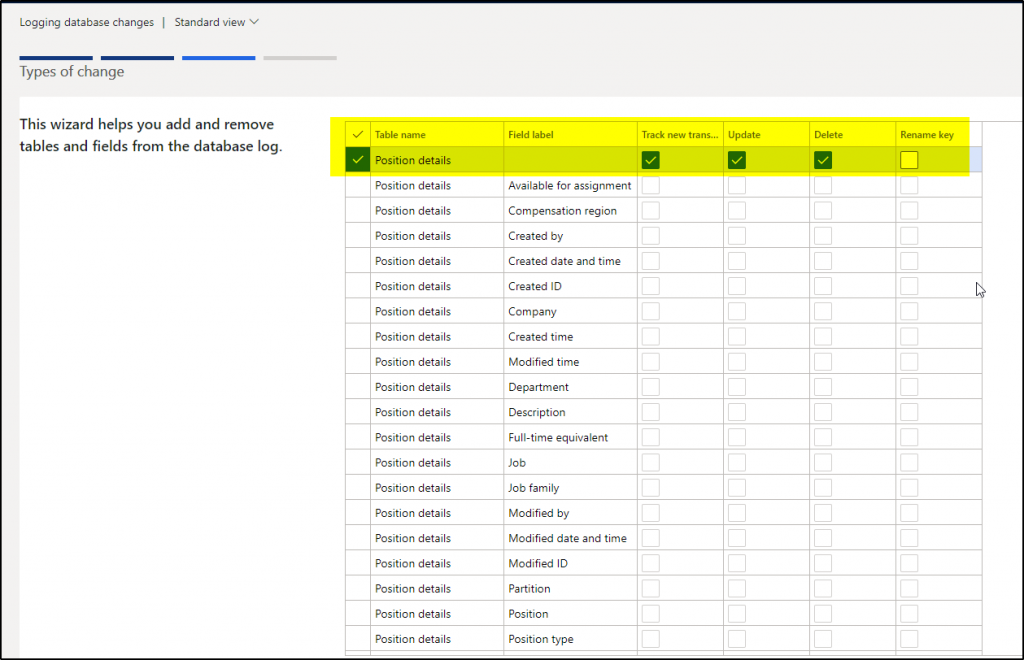
Task: Check Track new transactions for Available for assignment
Action: tap(651, 185)
